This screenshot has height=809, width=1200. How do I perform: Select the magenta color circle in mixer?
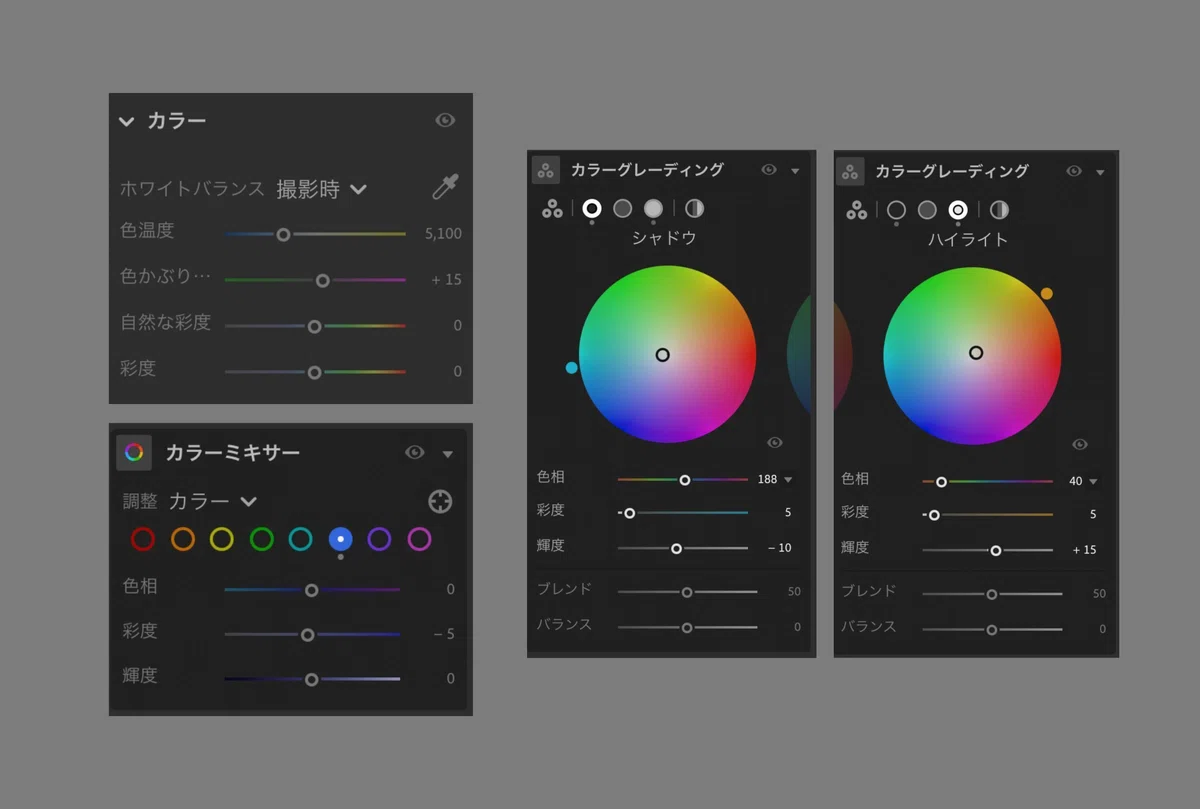coord(419,540)
